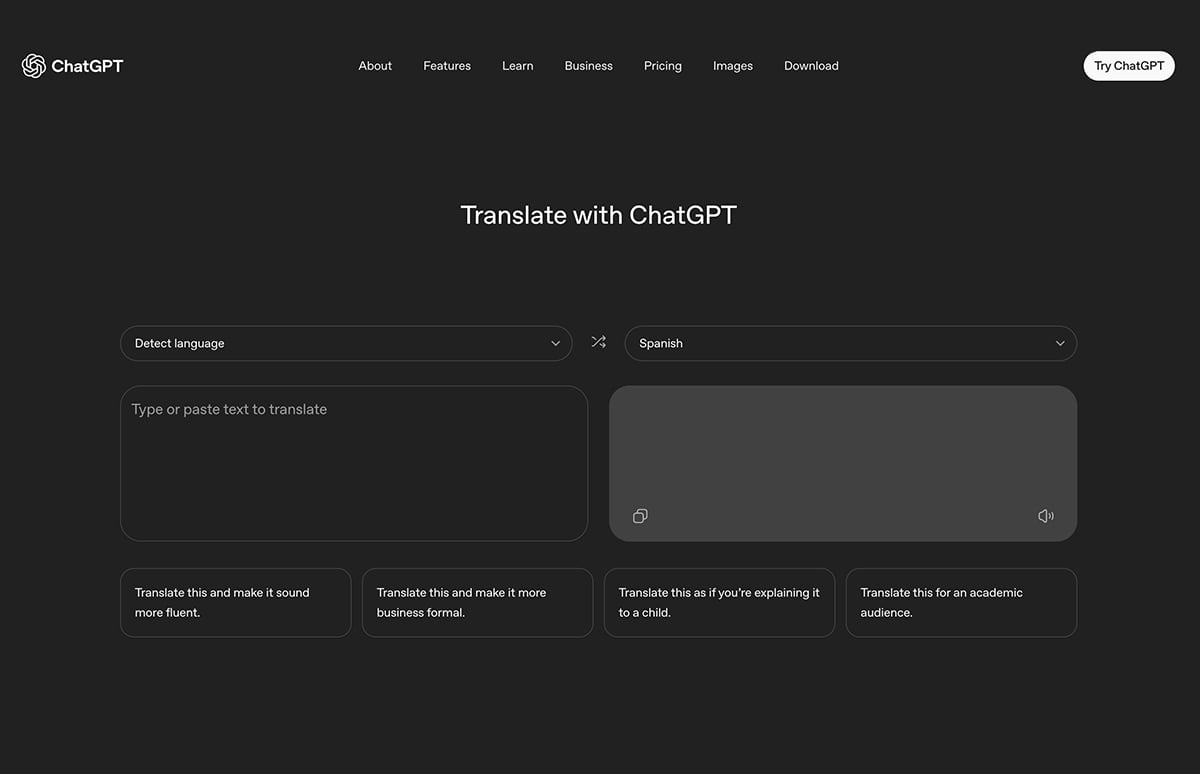Click the Translate with ChatGPT heading
Viewport: 1200px width, 774px height.
[x=598, y=215]
